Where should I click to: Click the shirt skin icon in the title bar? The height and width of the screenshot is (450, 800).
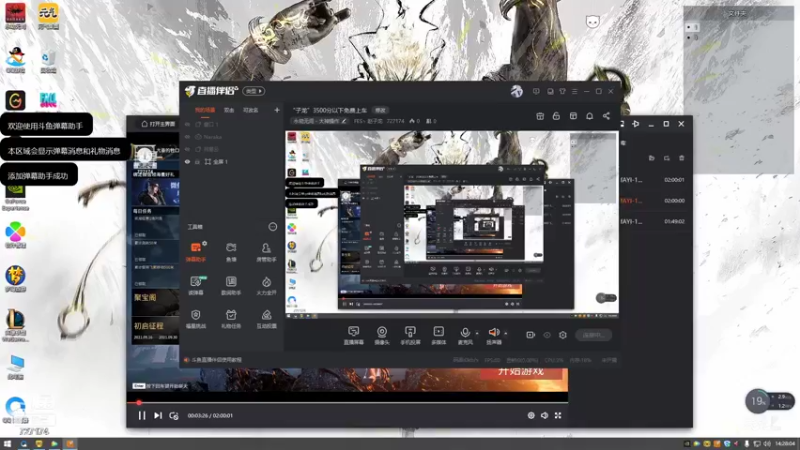(562, 91)
